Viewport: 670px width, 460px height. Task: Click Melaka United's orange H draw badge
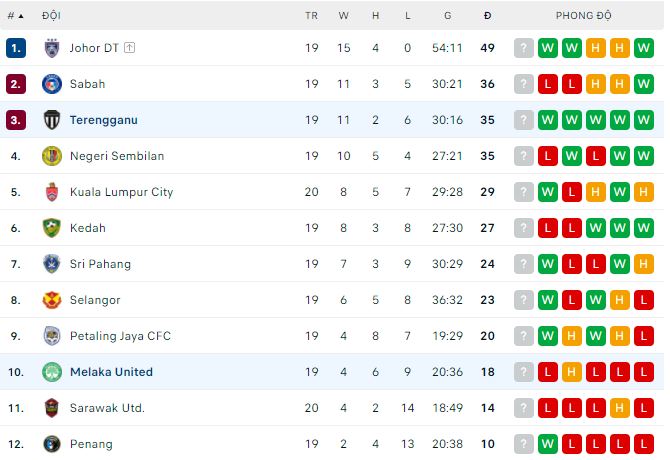point(571,372)
